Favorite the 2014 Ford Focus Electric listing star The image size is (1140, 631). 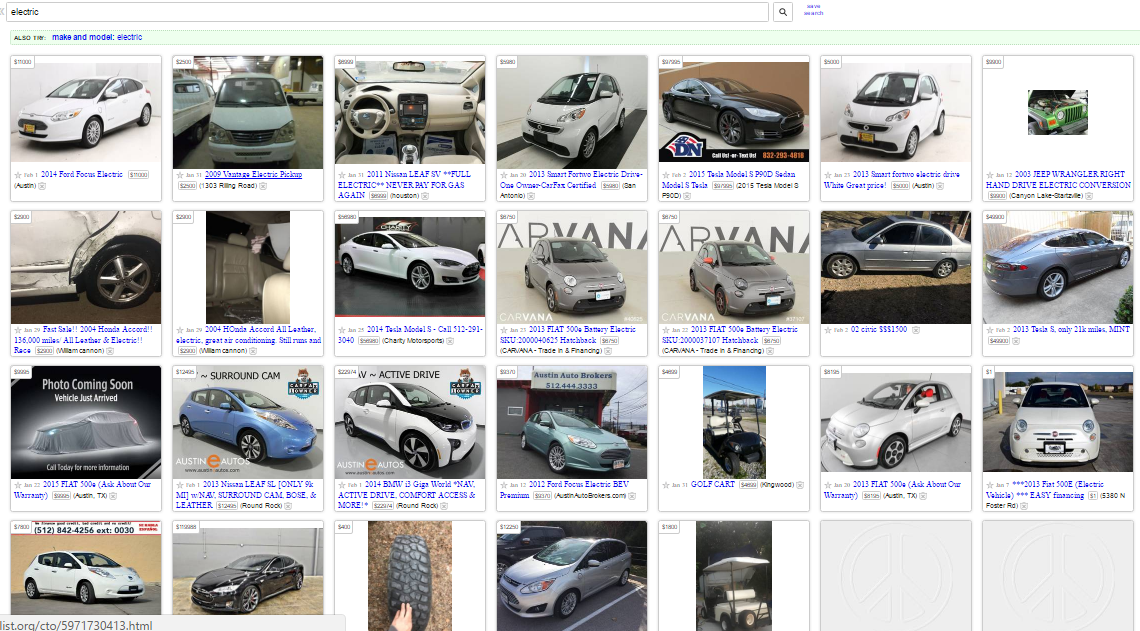pyautogui.click(x=17, y=175)
